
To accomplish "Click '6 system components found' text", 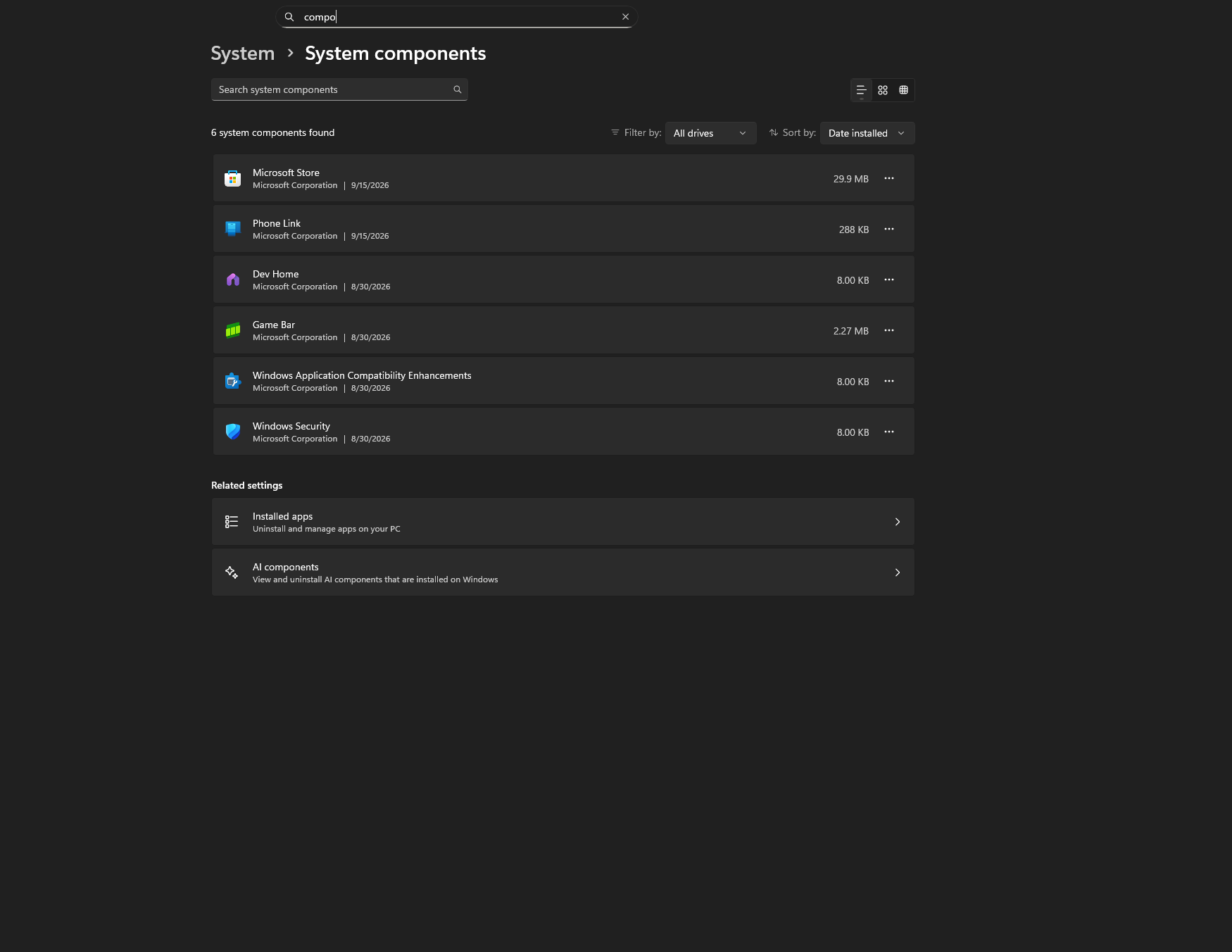I will tap(273, 132).
